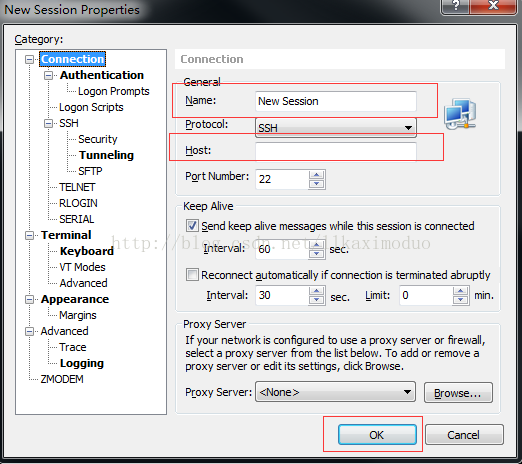This screenshot has height=464, width=522.
Task: Decrease Port Number with down arrow
Action: [x=316, y=184]
